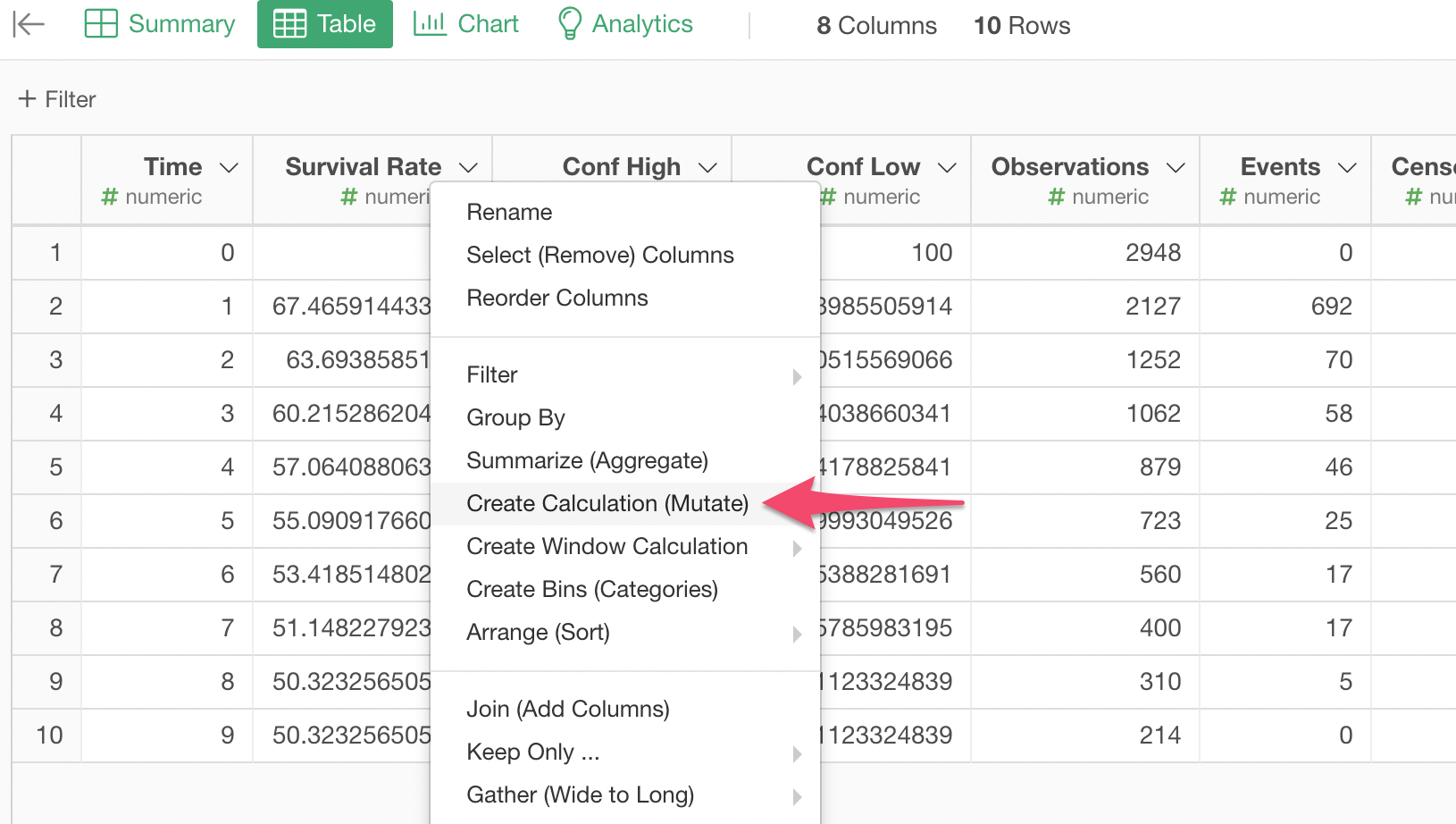
Task: Expand Create Window Calculation submenu
Action: coord(797,548)
